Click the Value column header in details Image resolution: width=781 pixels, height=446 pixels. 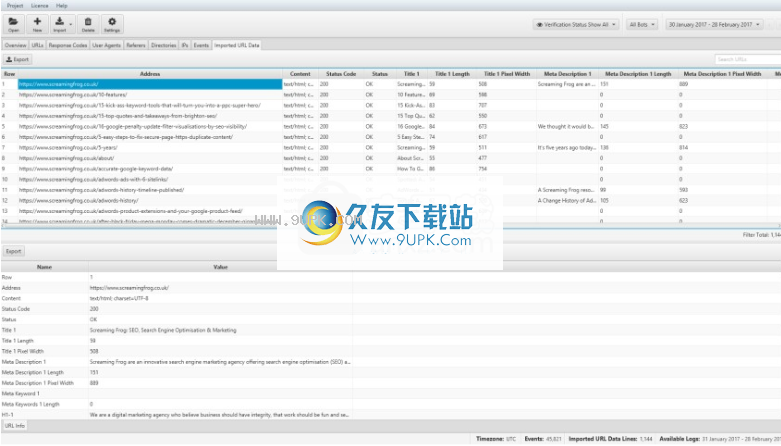[x=220, y=267]
